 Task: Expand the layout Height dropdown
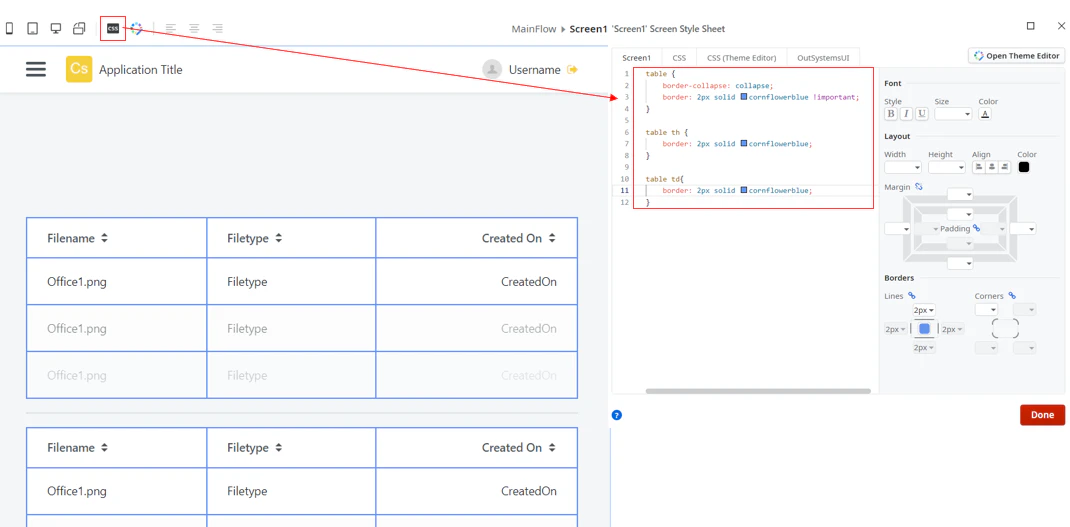[x=947, y=167]
